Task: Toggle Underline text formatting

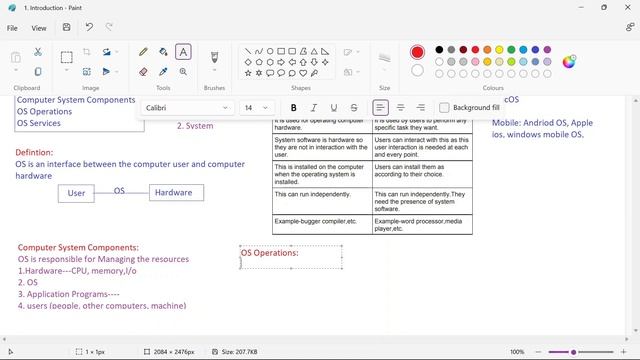Action: pyautogui.click(x=333, y=108)
